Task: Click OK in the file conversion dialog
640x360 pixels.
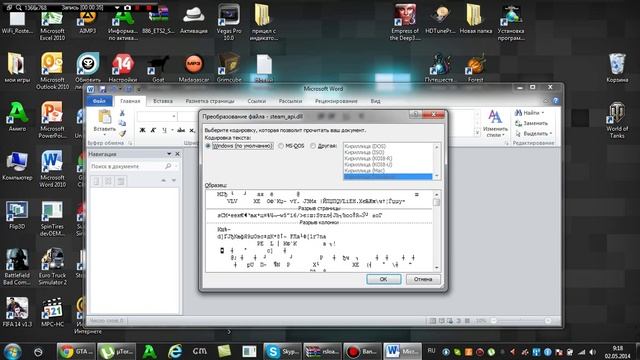Action: coord(383,280)
